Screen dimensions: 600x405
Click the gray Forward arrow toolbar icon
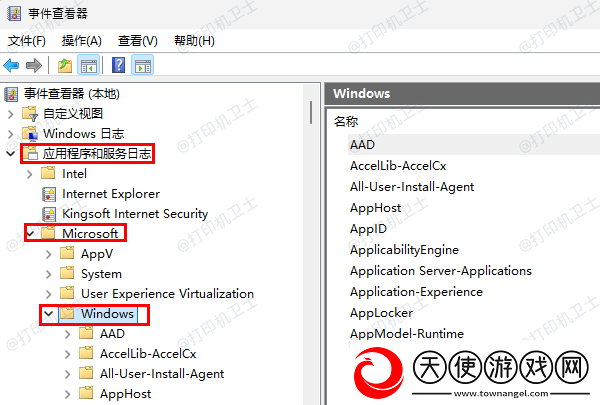[34, 65]
